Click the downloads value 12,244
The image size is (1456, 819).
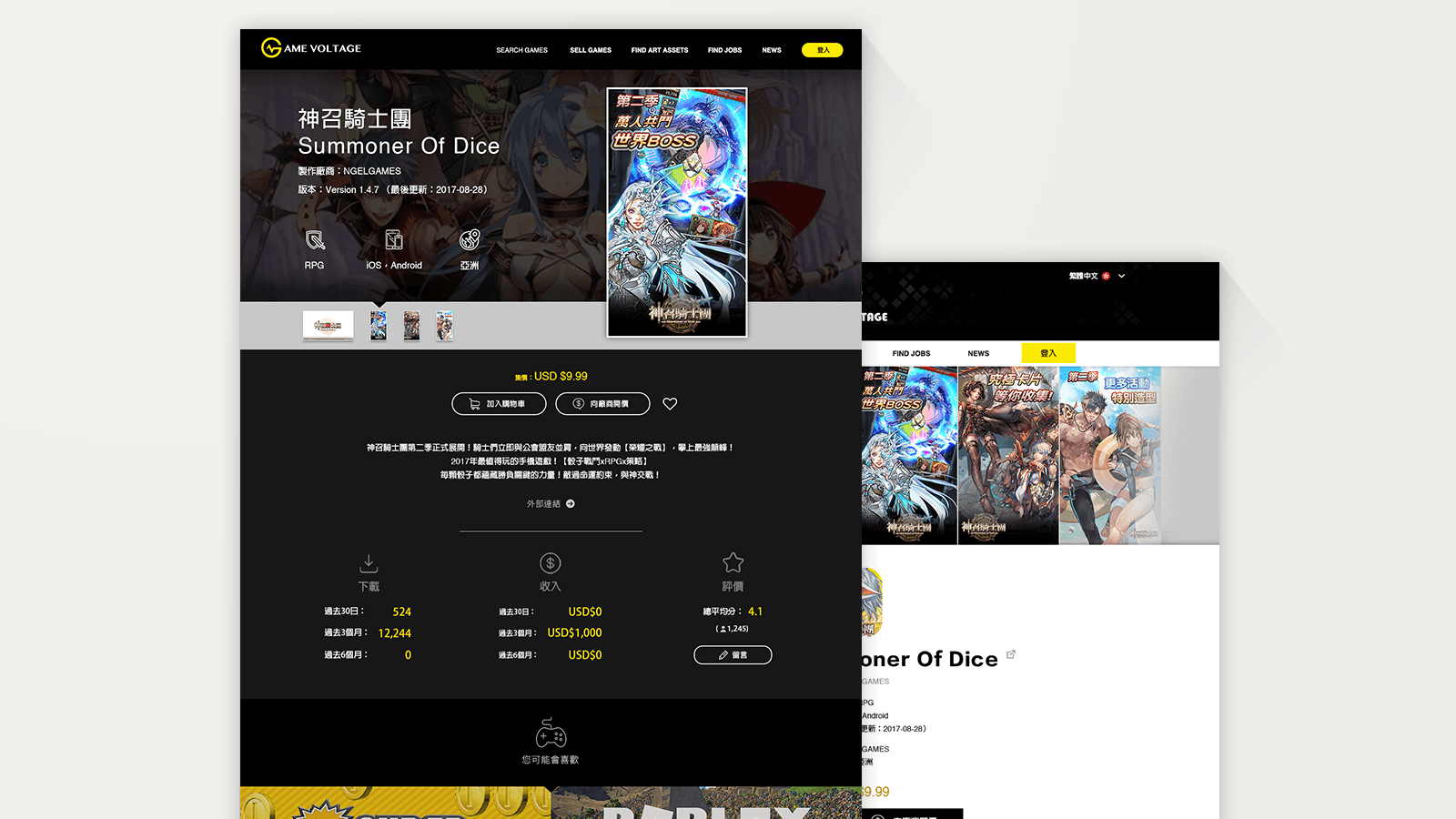pyautogui.click(x=395, y=633)
